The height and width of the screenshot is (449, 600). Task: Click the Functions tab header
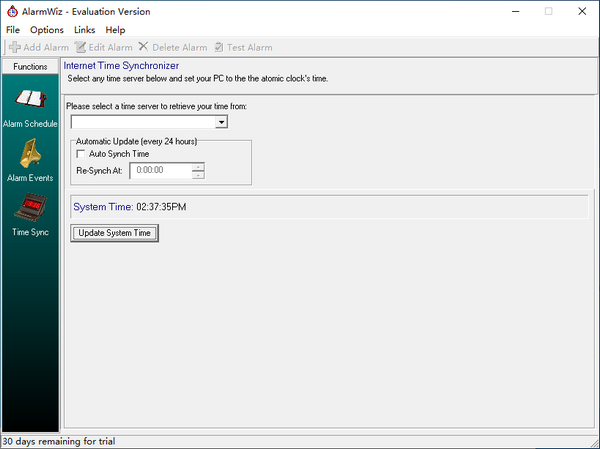tap(30, 67)
